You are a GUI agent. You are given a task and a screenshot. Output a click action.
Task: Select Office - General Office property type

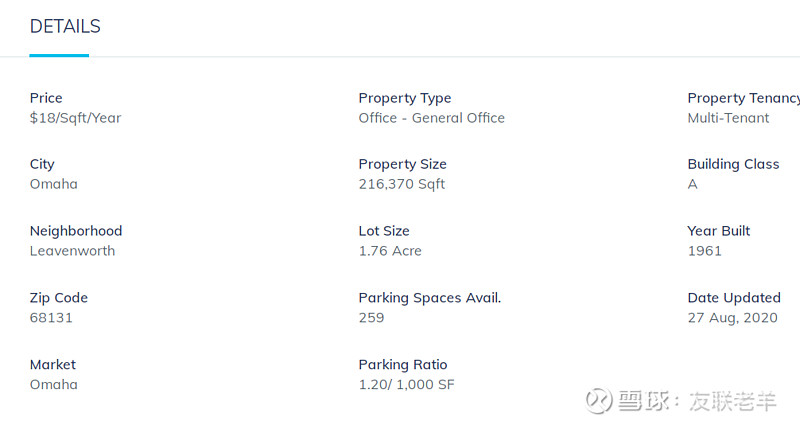431,118
